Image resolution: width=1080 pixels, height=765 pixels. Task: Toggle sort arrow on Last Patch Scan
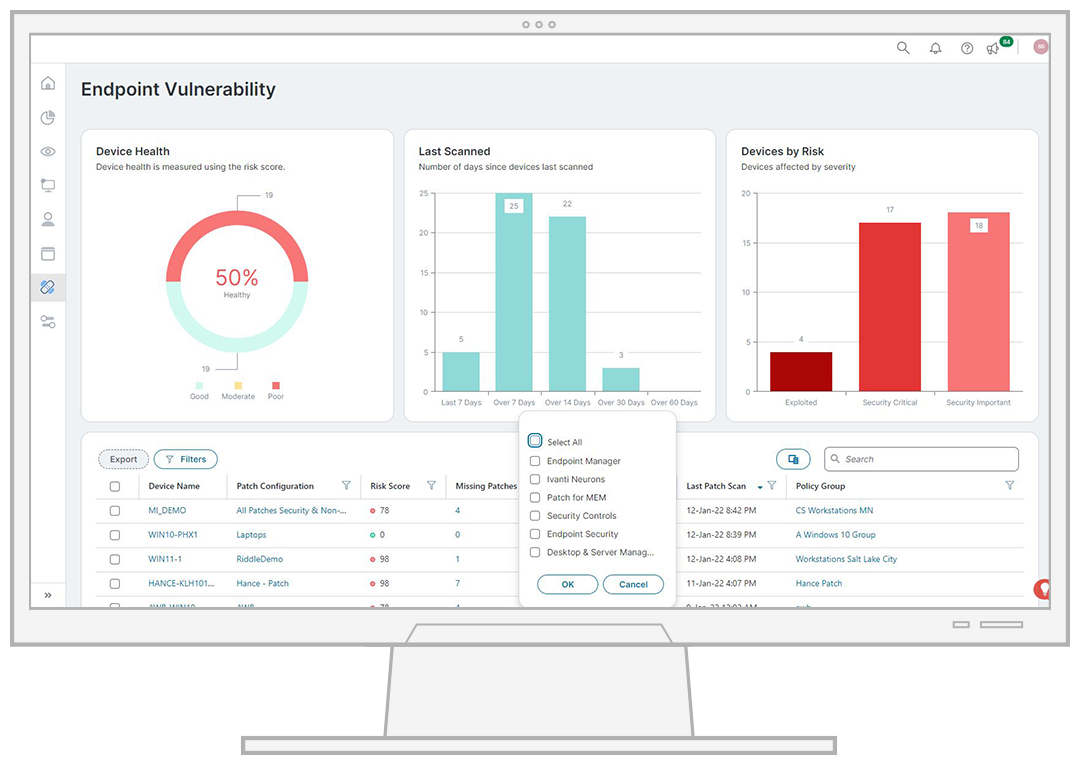760,487
